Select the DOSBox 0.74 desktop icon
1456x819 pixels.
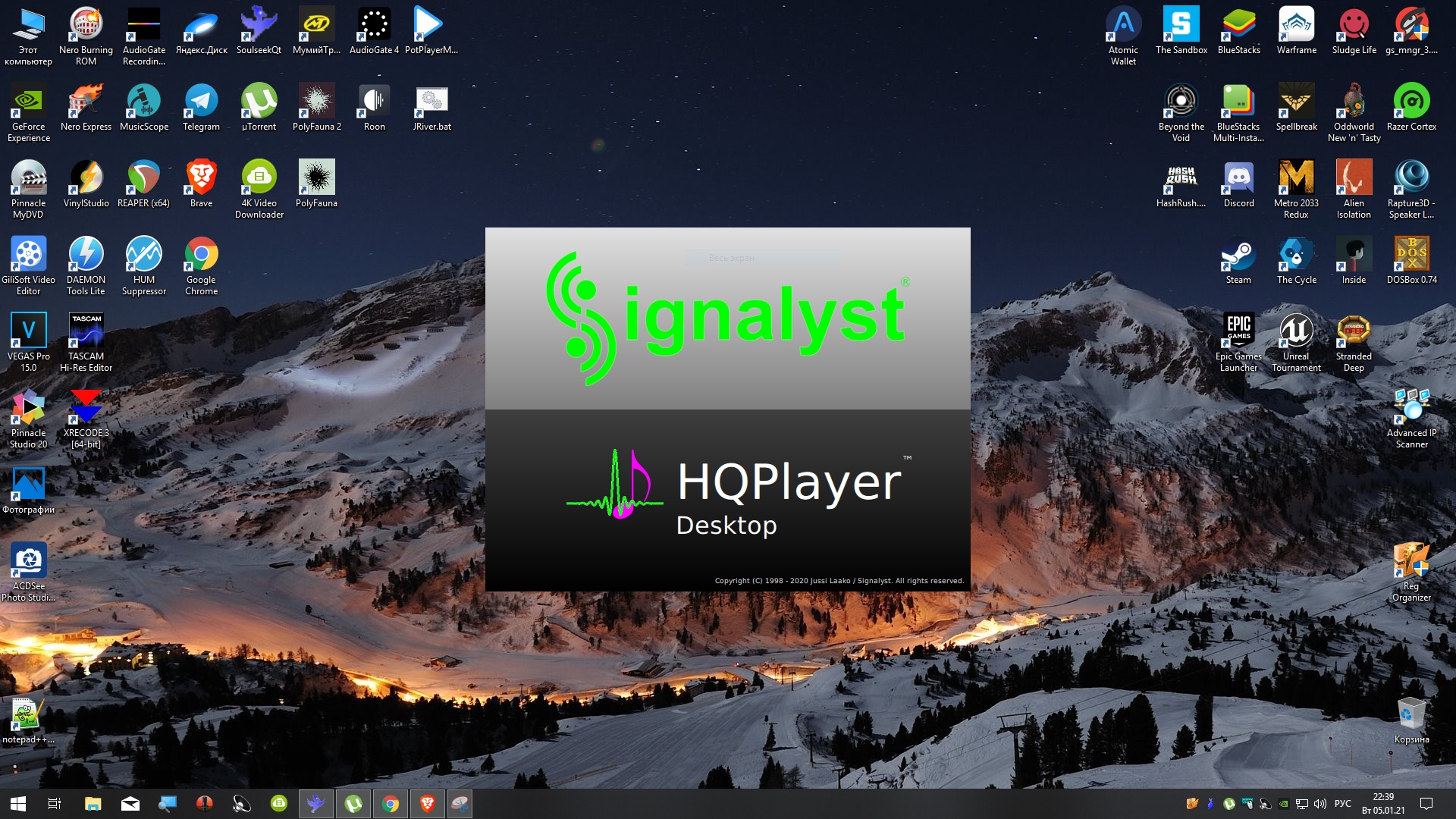(1411, 260)
